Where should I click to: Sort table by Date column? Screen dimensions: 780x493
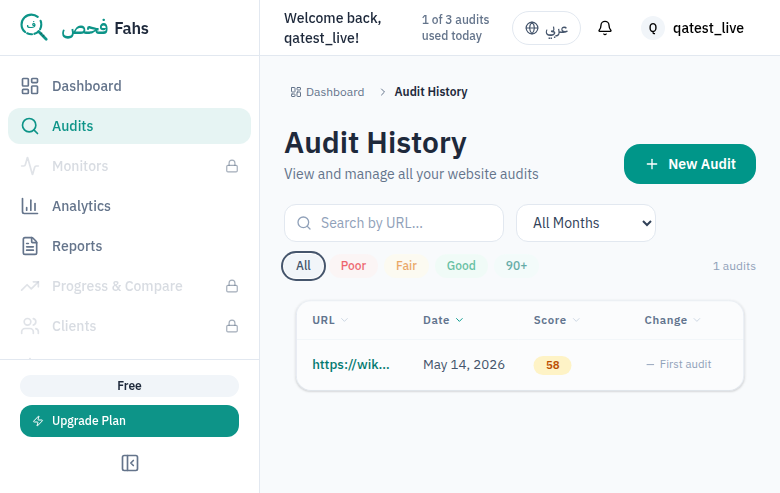[x=443, y=320]
